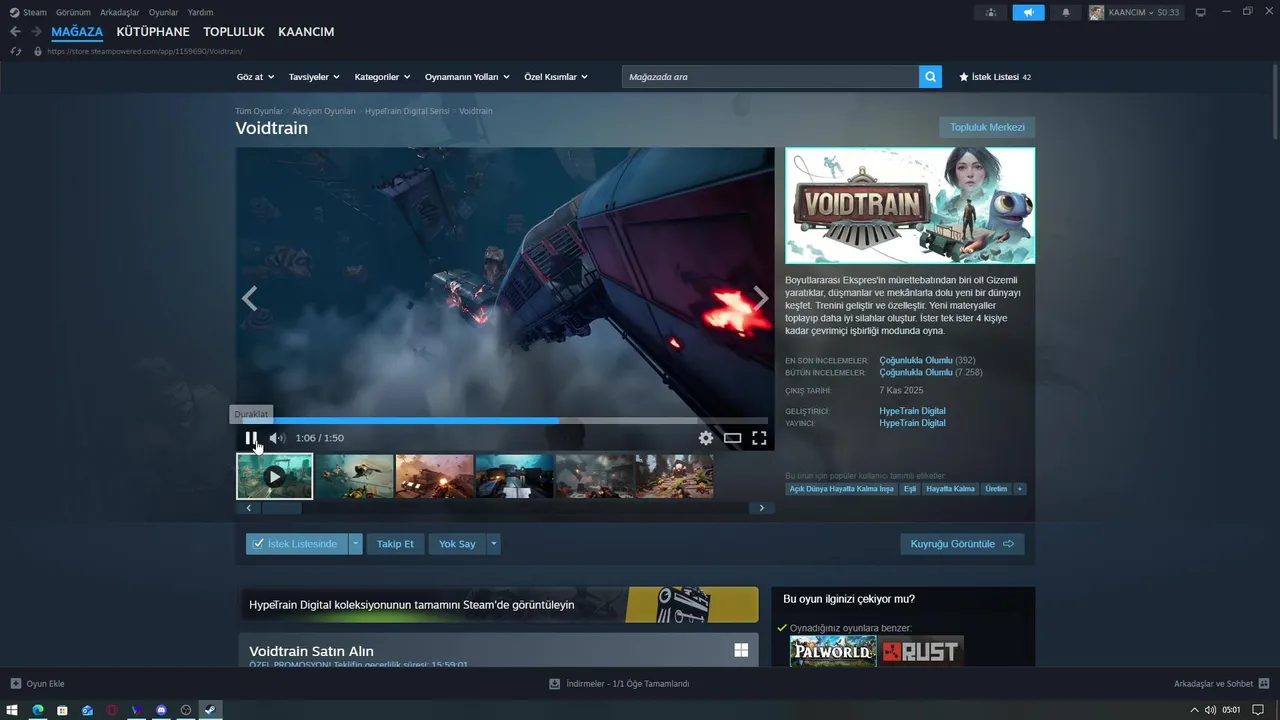Click the Windows platform icon in purchase box

(741, 650)
